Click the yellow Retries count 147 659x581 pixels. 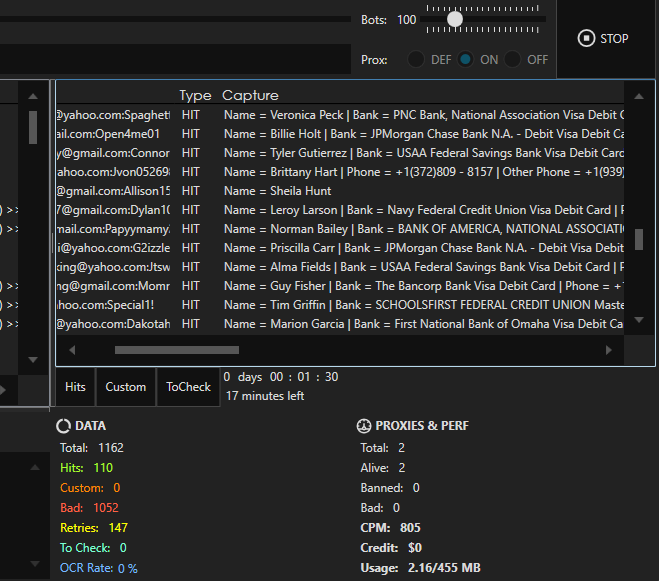(118, 528)
